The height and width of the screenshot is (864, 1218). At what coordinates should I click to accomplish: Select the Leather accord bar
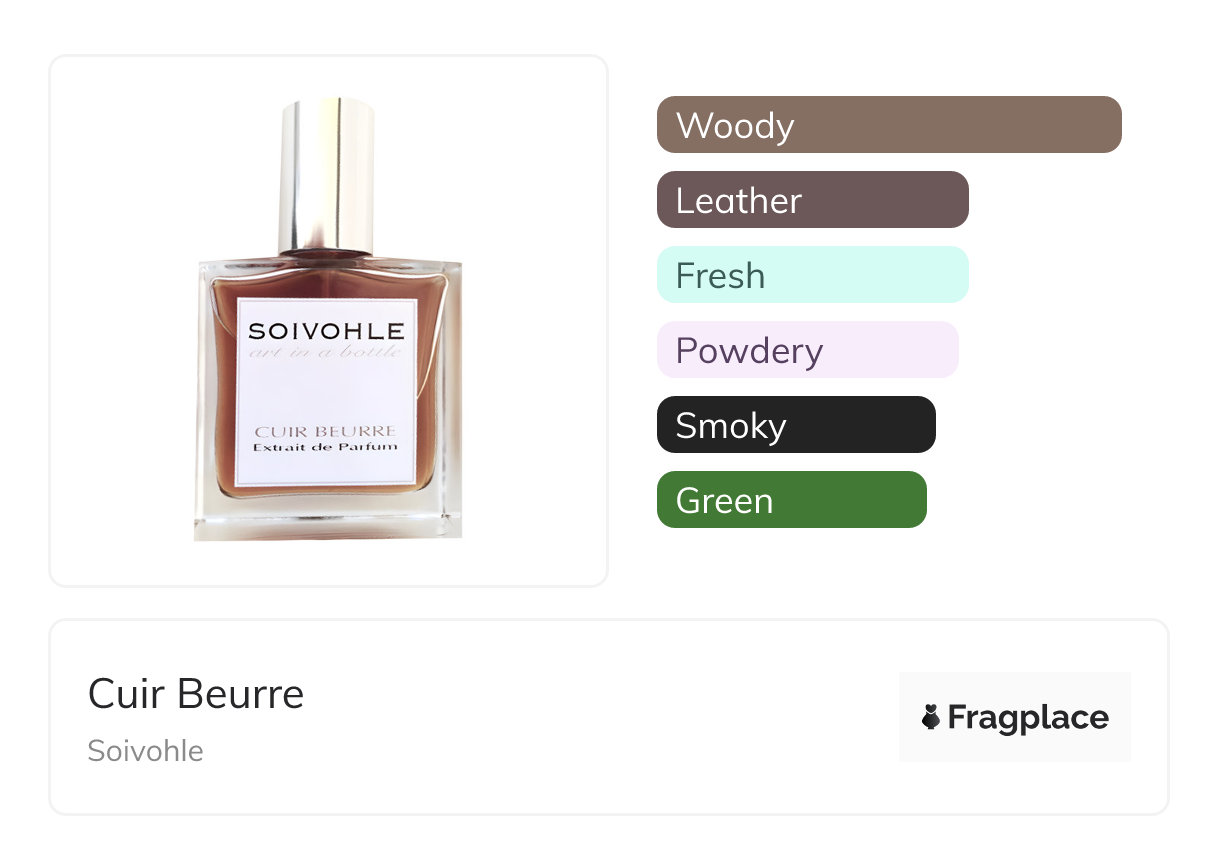click(x=813, y=200)
